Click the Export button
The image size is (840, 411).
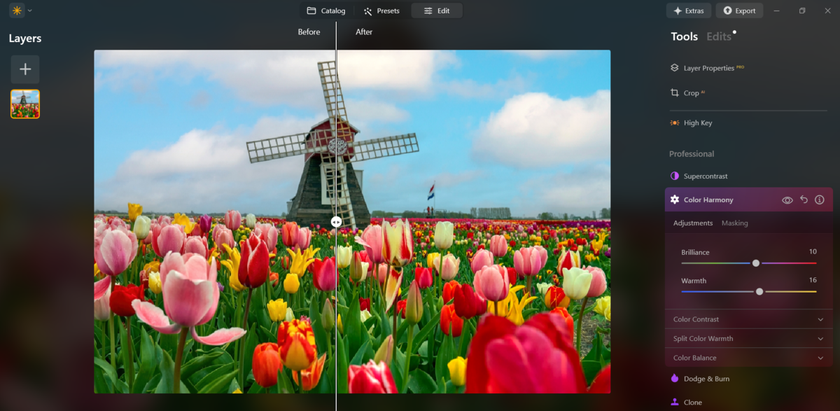click(x=739, y=11)
